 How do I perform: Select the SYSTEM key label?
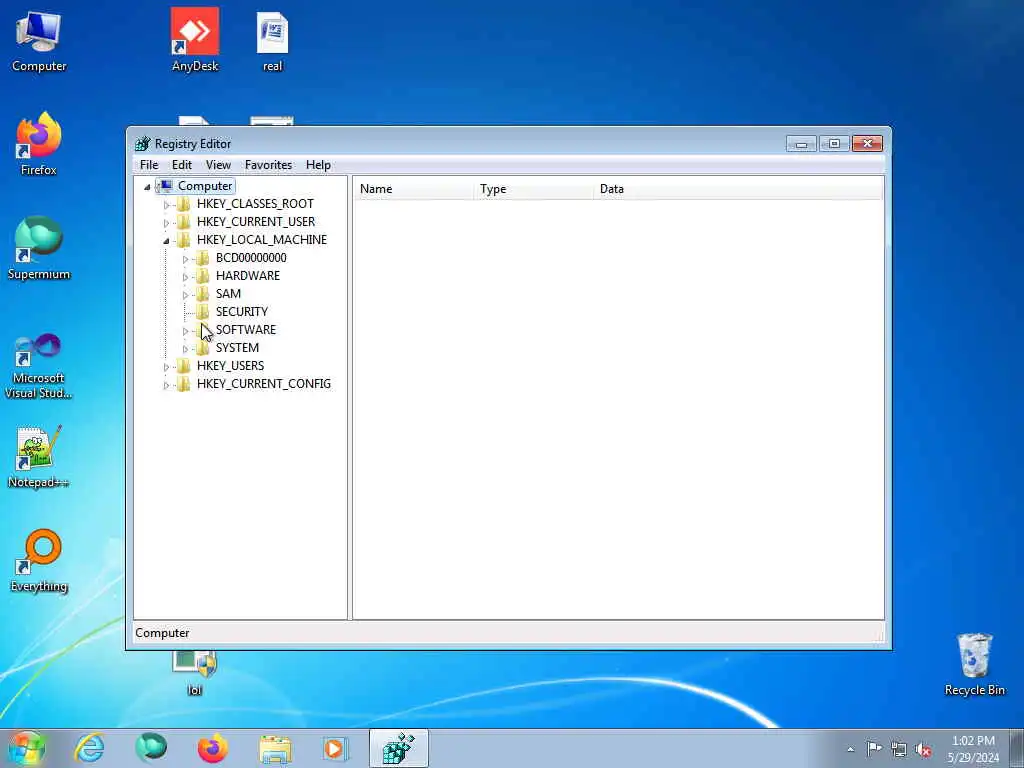[x=237, y=347]
